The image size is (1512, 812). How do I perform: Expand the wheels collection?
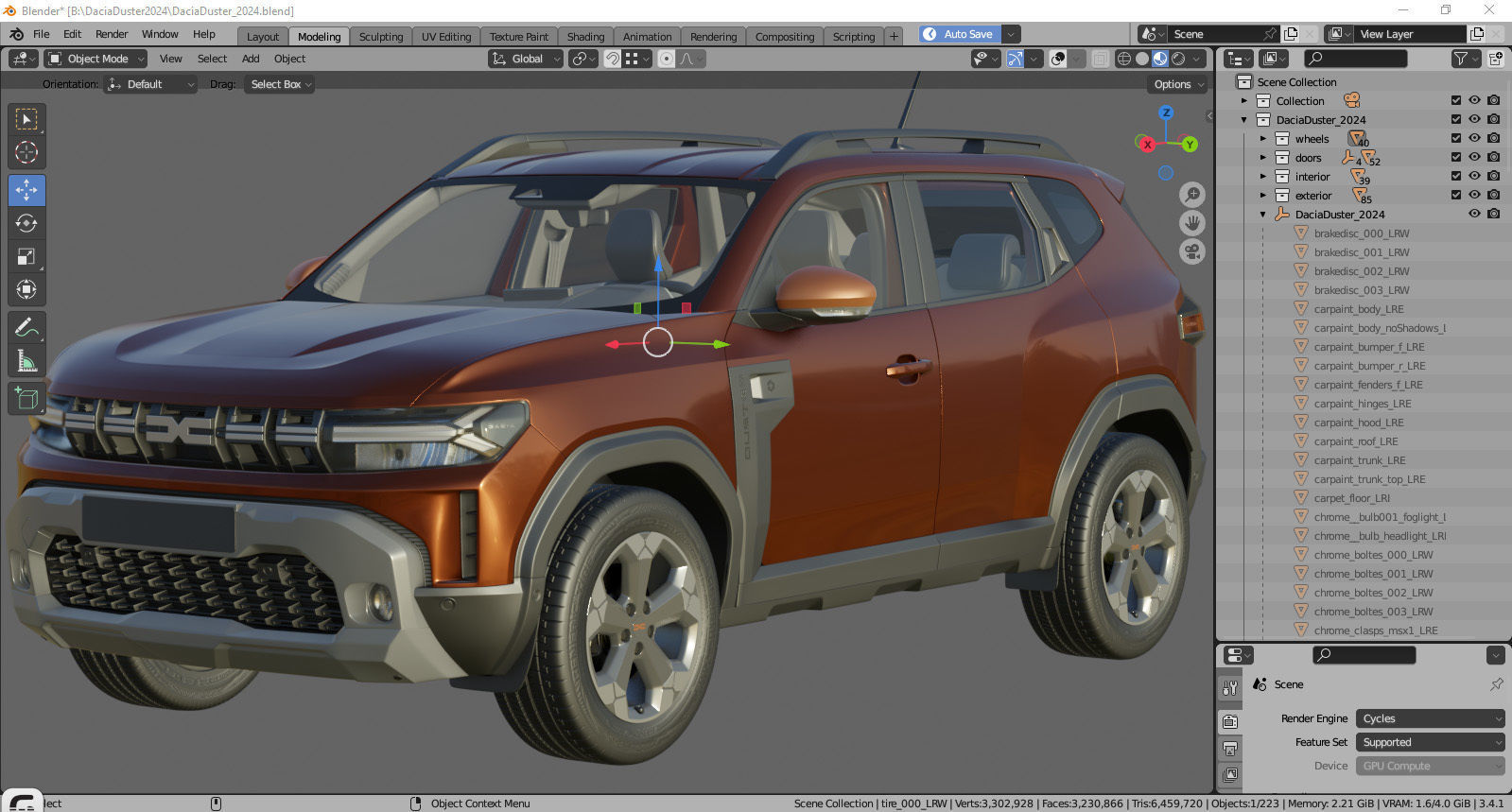[1262, 139]
